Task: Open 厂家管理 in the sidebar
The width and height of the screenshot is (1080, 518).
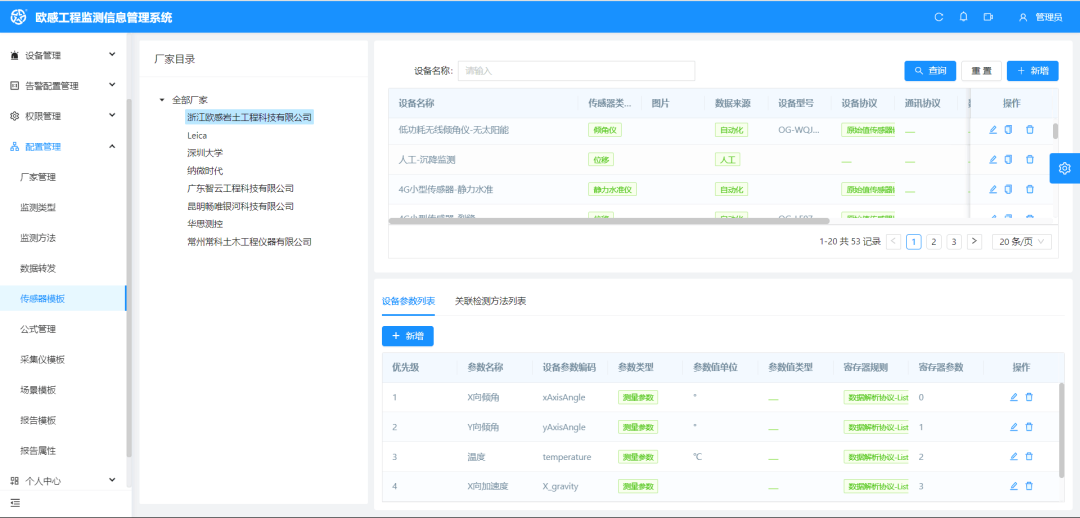Action: point(38,177)
